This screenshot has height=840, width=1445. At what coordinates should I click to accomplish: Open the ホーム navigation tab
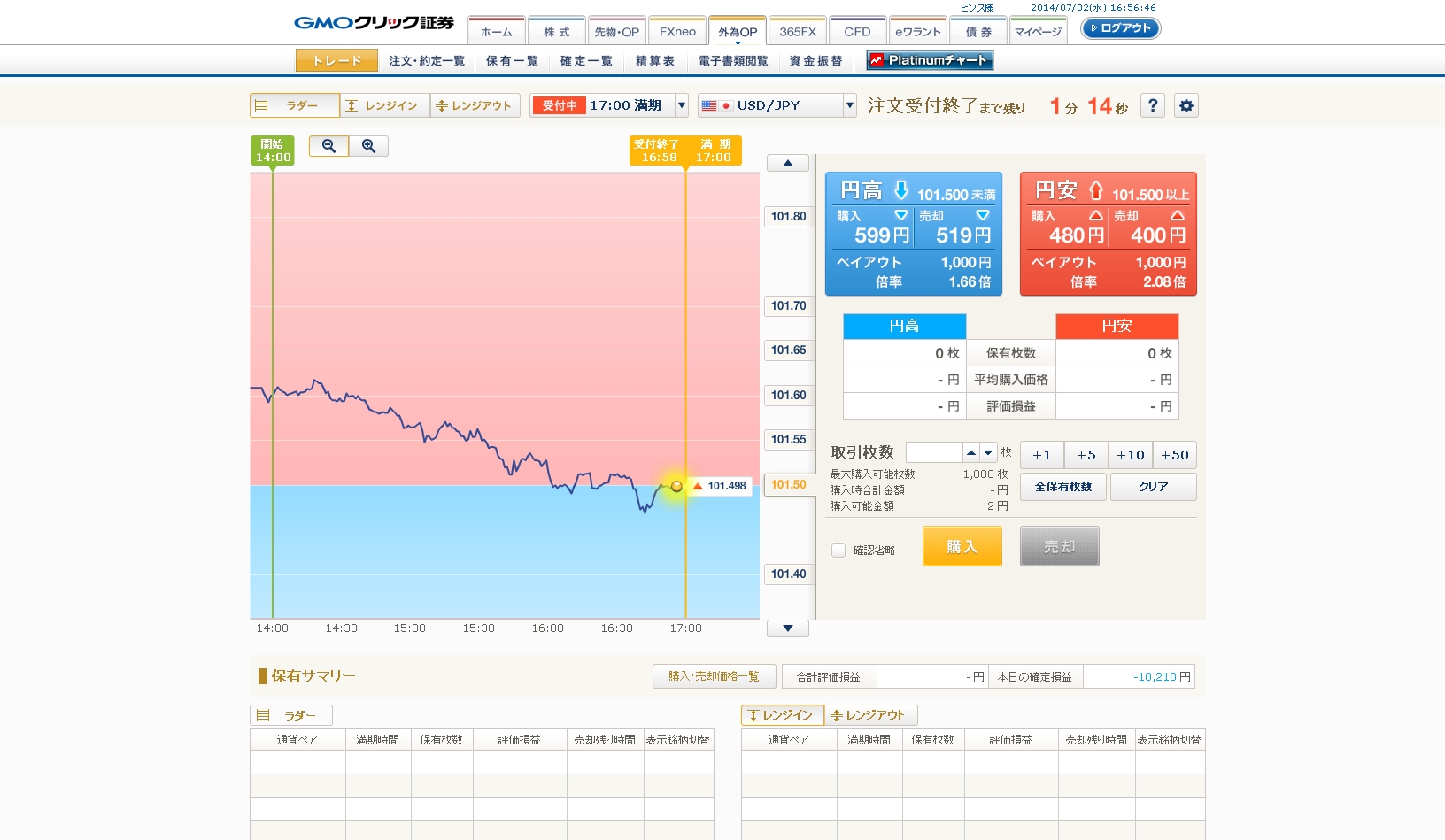497,31
